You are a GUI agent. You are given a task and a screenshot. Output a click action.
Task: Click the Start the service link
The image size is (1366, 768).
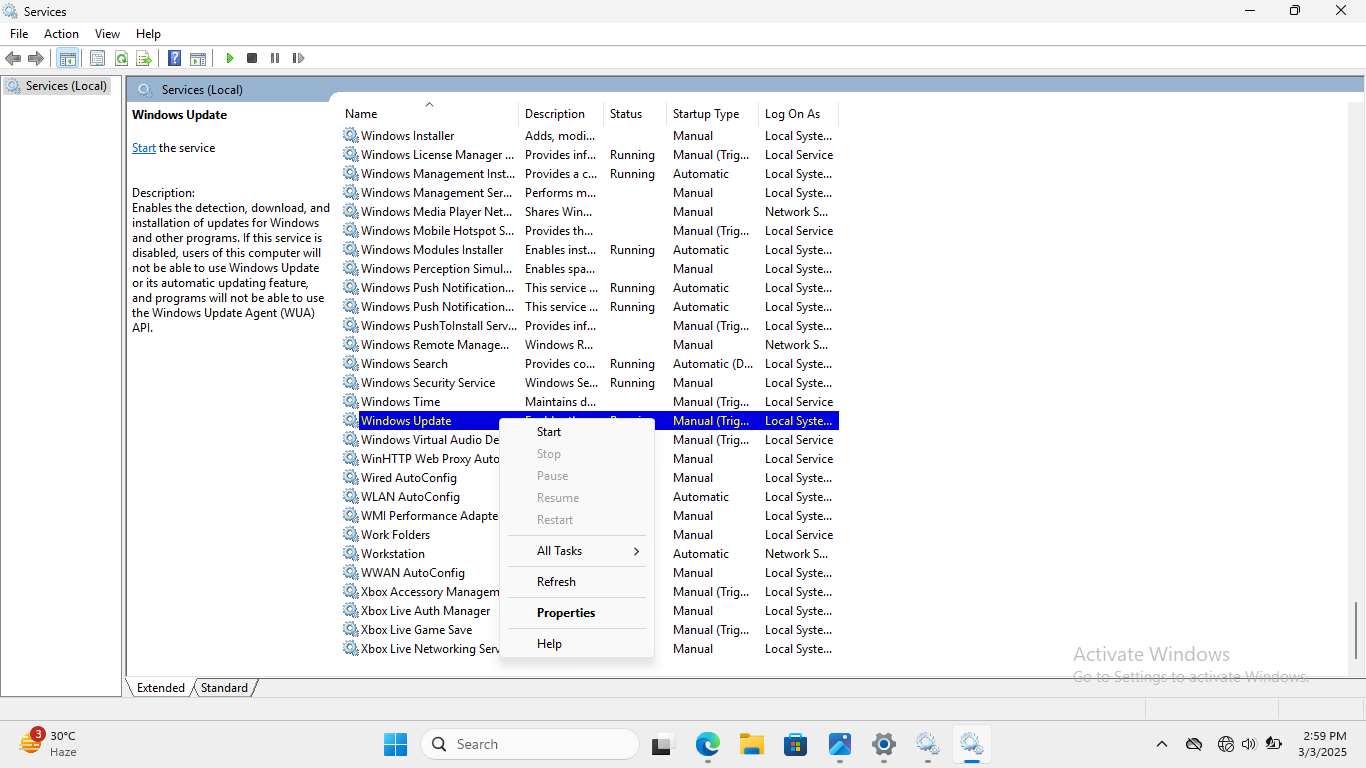[x=143, y=147]
